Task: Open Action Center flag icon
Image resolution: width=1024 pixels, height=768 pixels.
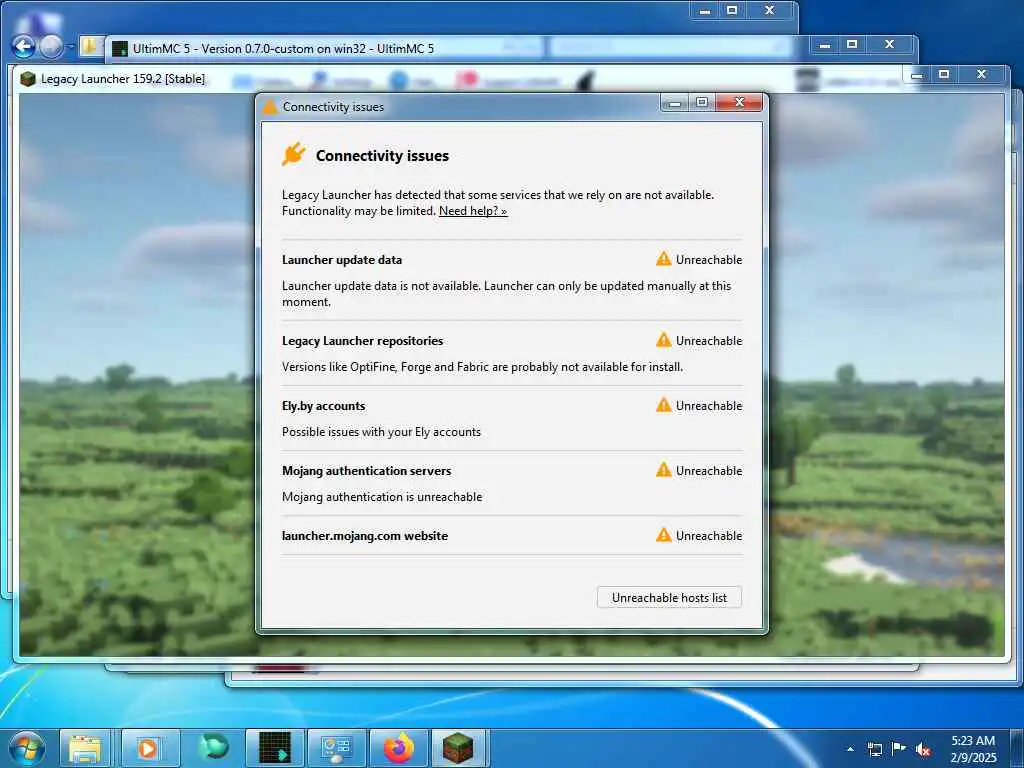Action: coord(899,748)
